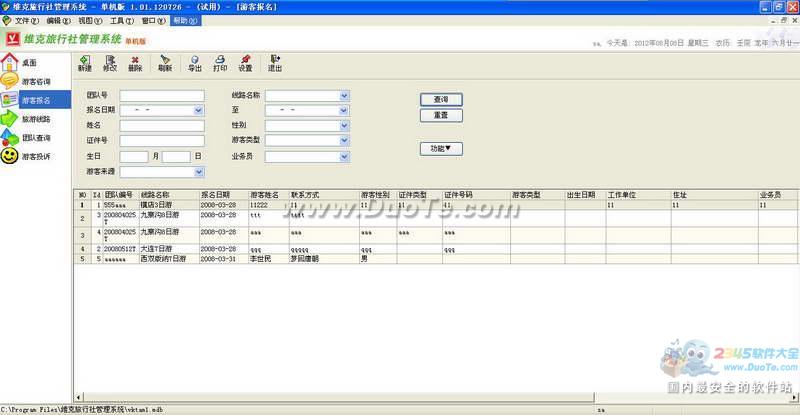Click the 修改 (Edit) toolbar icon
This screenshot has width=800, height=415.
(x=110, y=63)
